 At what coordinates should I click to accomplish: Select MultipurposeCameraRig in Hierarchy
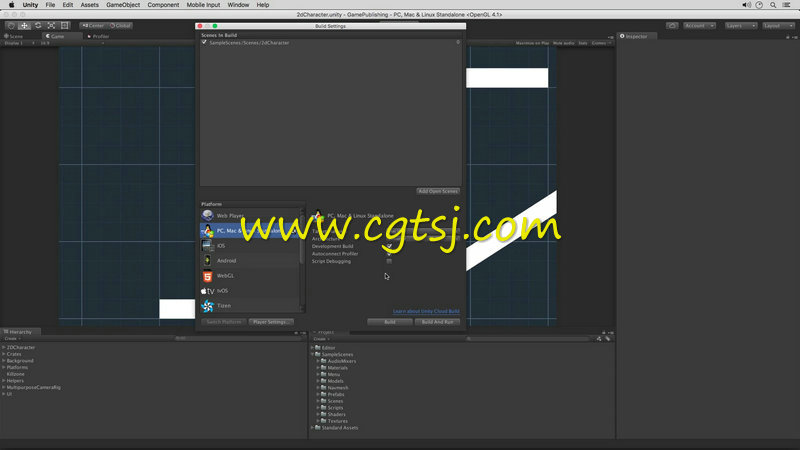pos(34,387)
